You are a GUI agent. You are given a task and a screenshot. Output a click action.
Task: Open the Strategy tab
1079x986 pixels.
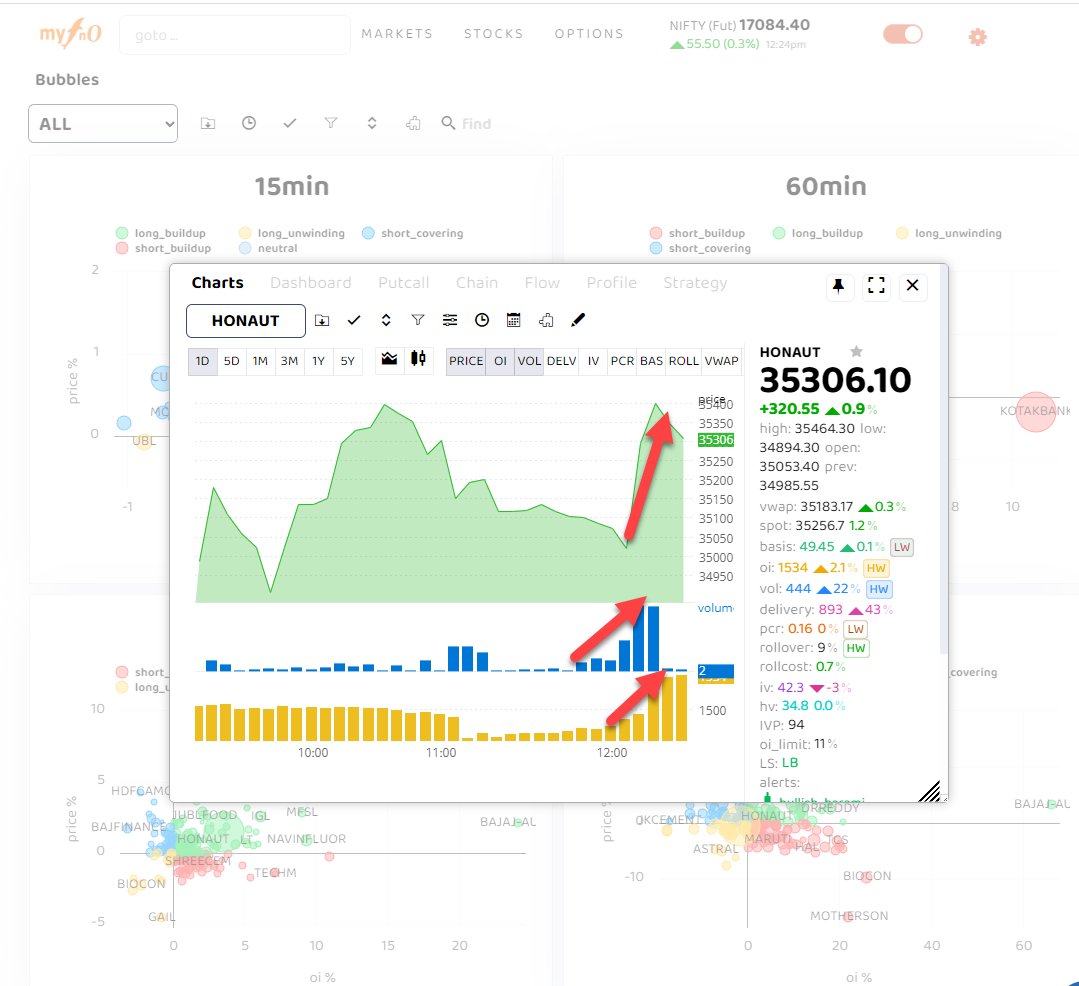[695, 283]
